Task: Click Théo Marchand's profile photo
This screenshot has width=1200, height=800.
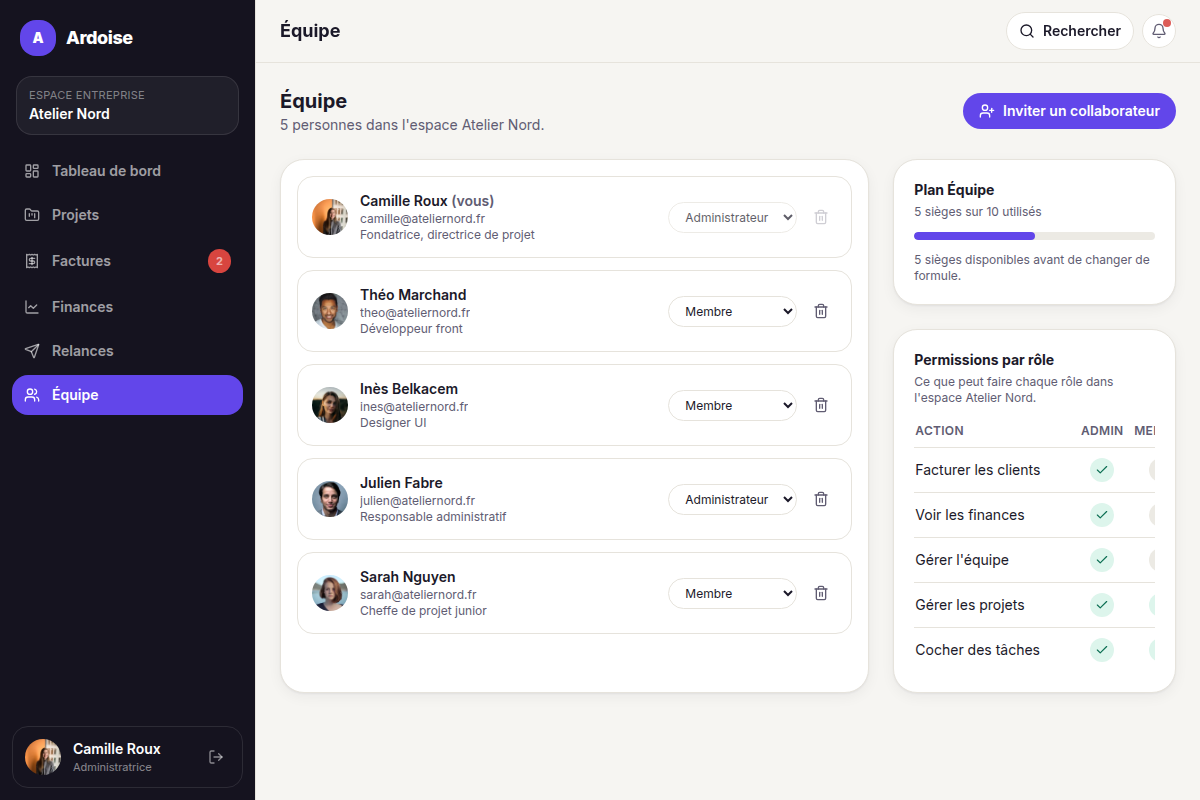Action: coord(330,311)
